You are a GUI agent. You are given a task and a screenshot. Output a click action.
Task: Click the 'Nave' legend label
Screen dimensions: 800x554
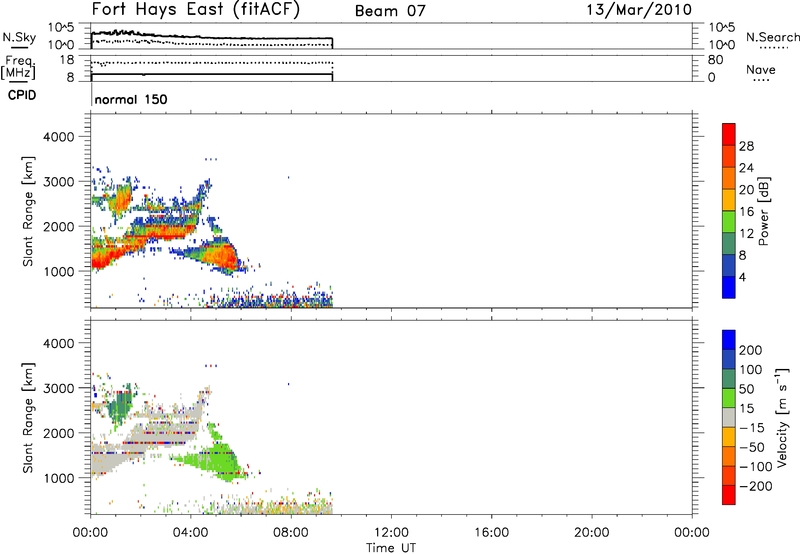click(760, 70)
